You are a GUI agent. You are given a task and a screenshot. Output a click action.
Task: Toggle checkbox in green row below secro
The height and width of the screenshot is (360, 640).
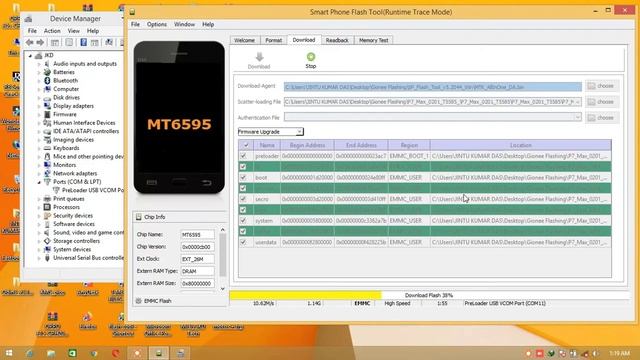tap(243, 210)
